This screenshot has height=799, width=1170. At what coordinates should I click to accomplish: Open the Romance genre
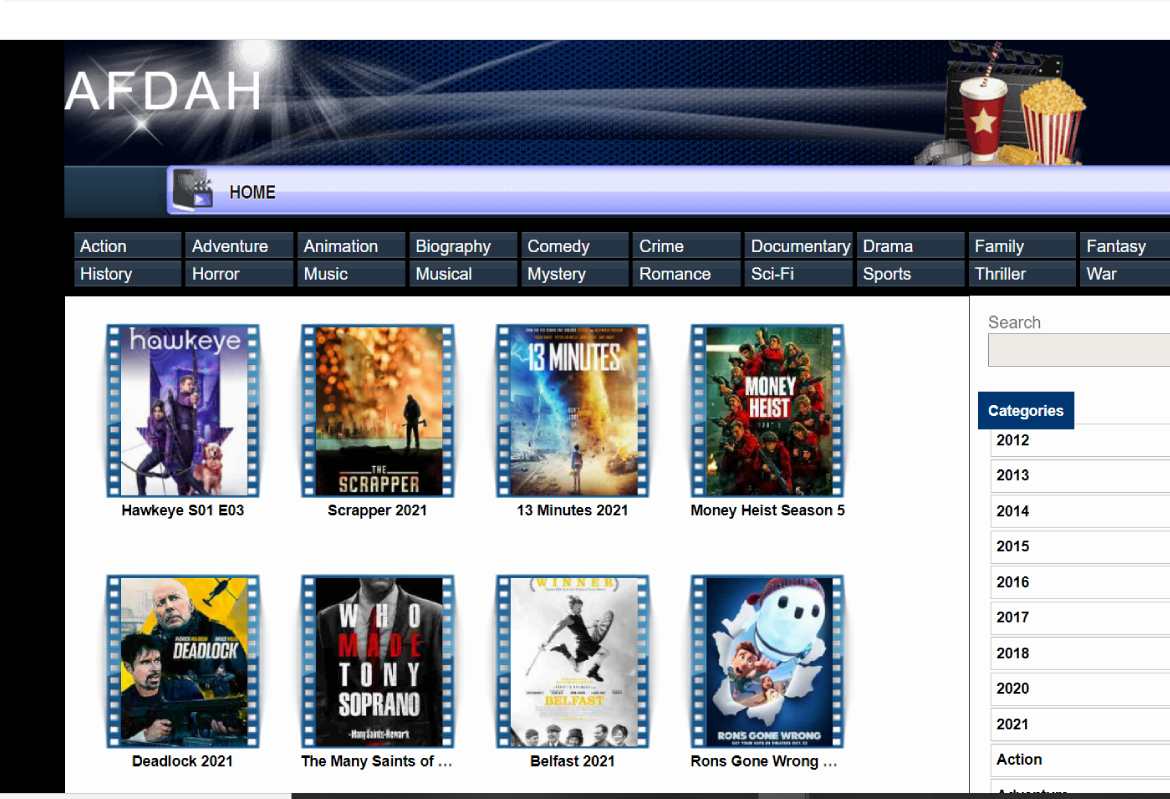(686, 273)
